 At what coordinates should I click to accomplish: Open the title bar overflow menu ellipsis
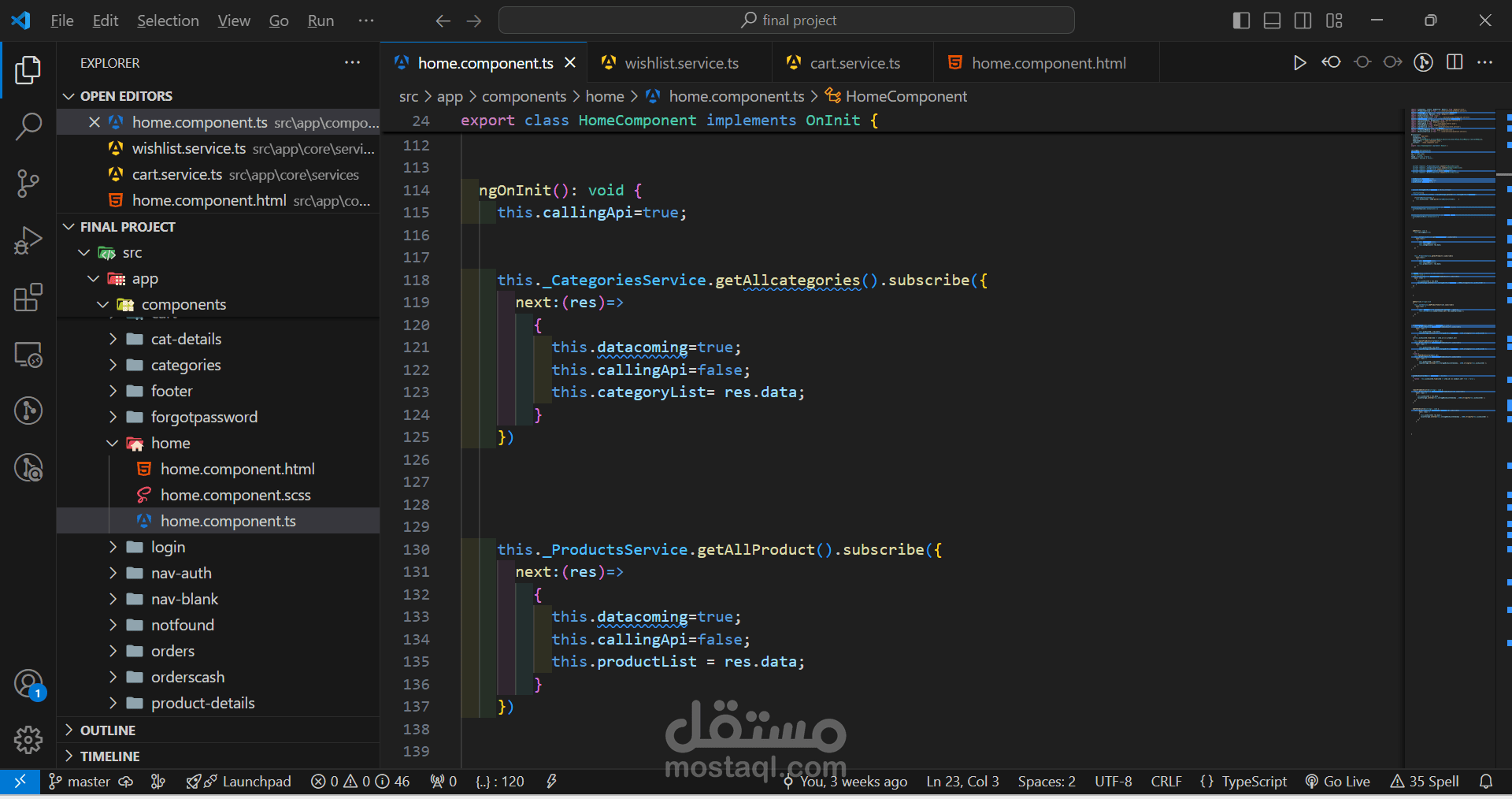(x=366, y=20)
